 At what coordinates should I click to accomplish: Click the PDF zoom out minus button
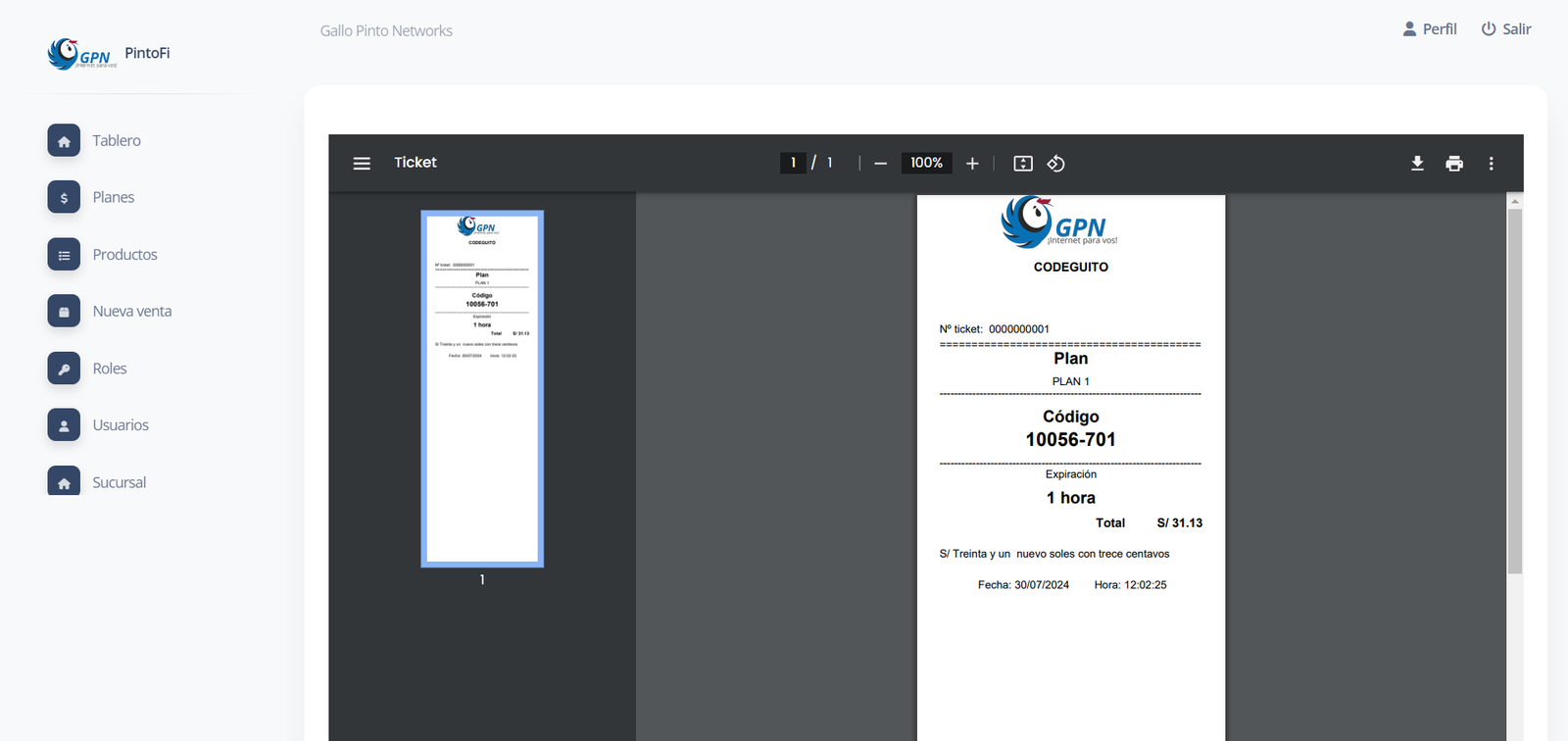click(880, 164)
